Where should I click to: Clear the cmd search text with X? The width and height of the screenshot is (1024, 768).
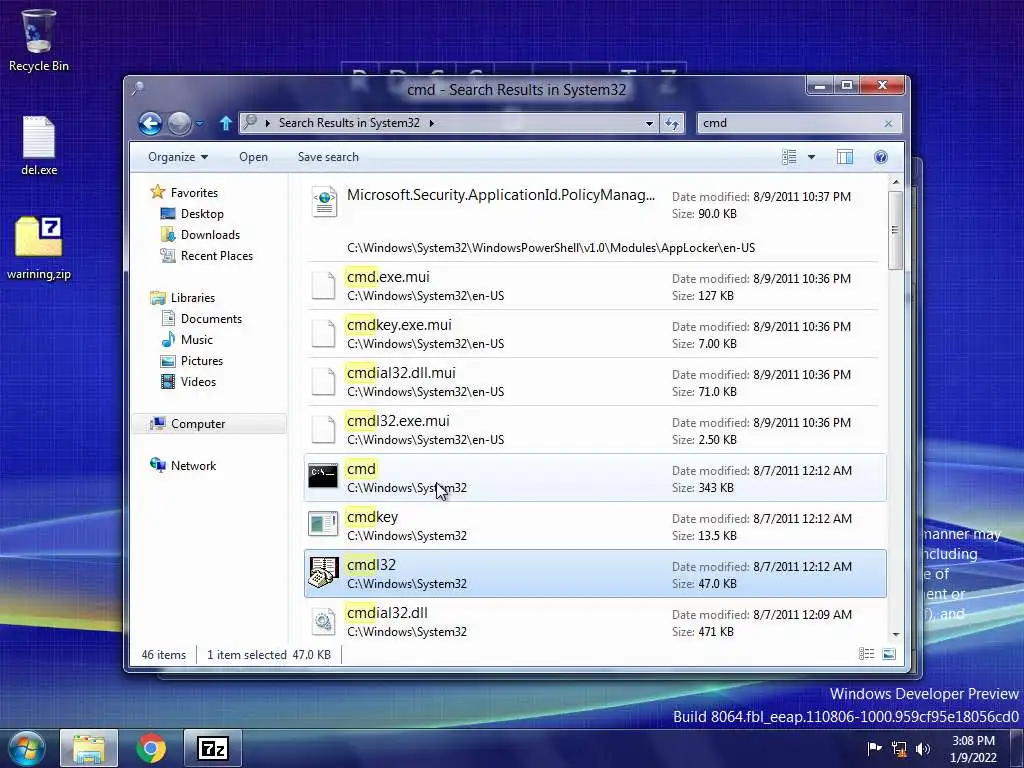tap(888, 123)
